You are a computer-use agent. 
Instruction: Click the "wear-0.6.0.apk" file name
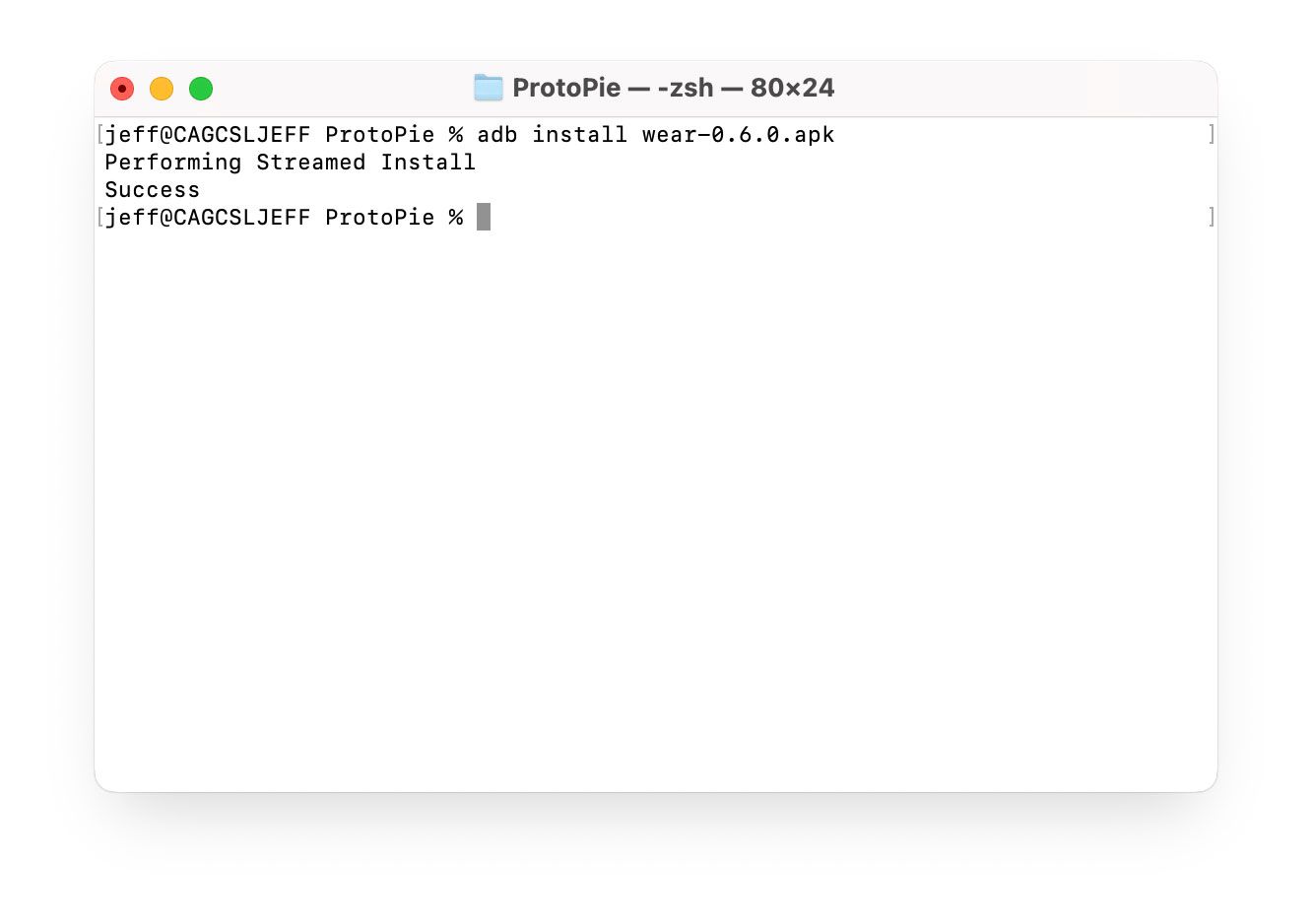739,134
